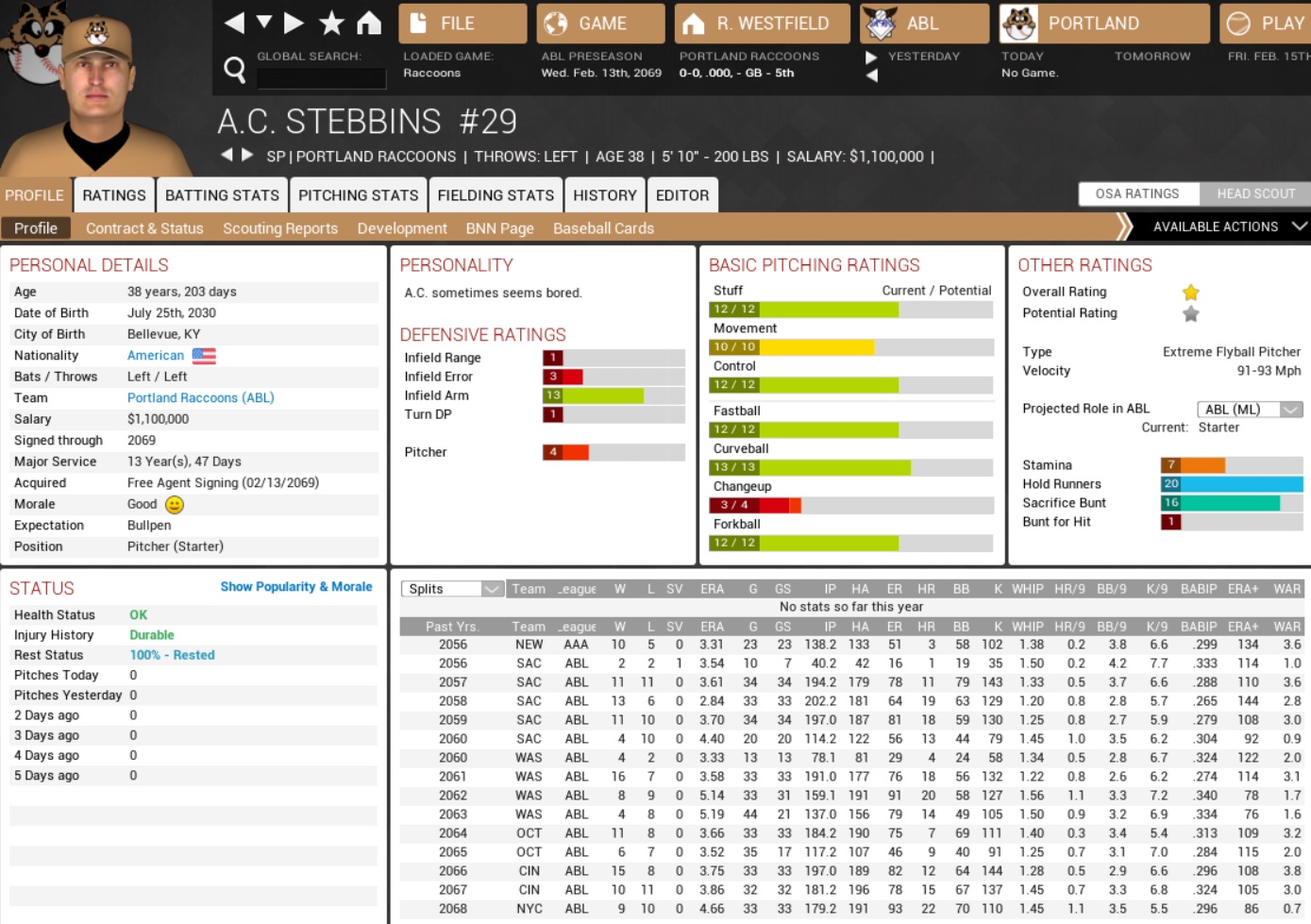The image size is (1311, 924).
Task: Click the back arrow navigation icon
Action: coord(235,23)
